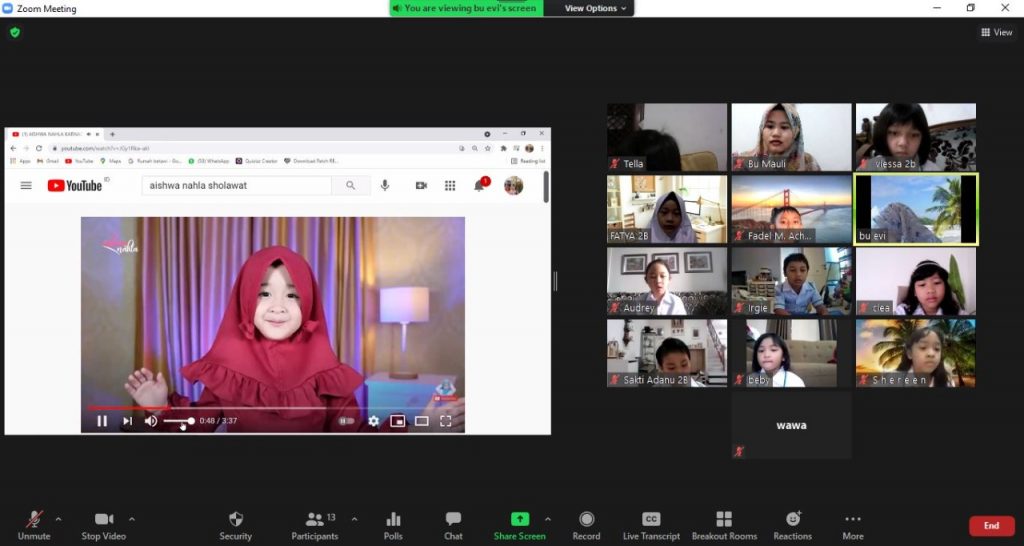
Task: Start recording with the Record button
Action: tap(586, 520)
